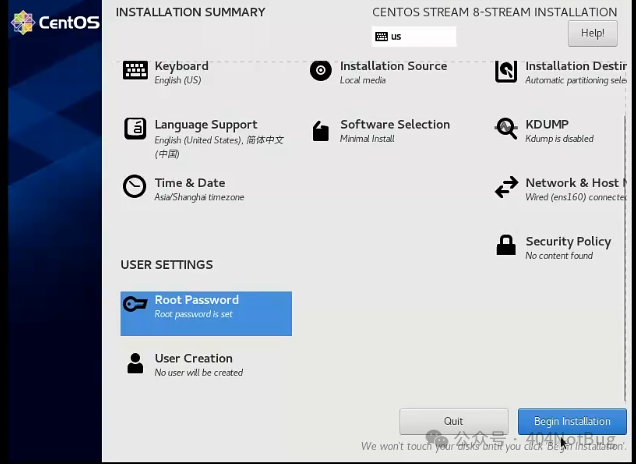Click the Keyboard layout icon
The height and width of the screenshot is (464, 636).
point(135,70)
